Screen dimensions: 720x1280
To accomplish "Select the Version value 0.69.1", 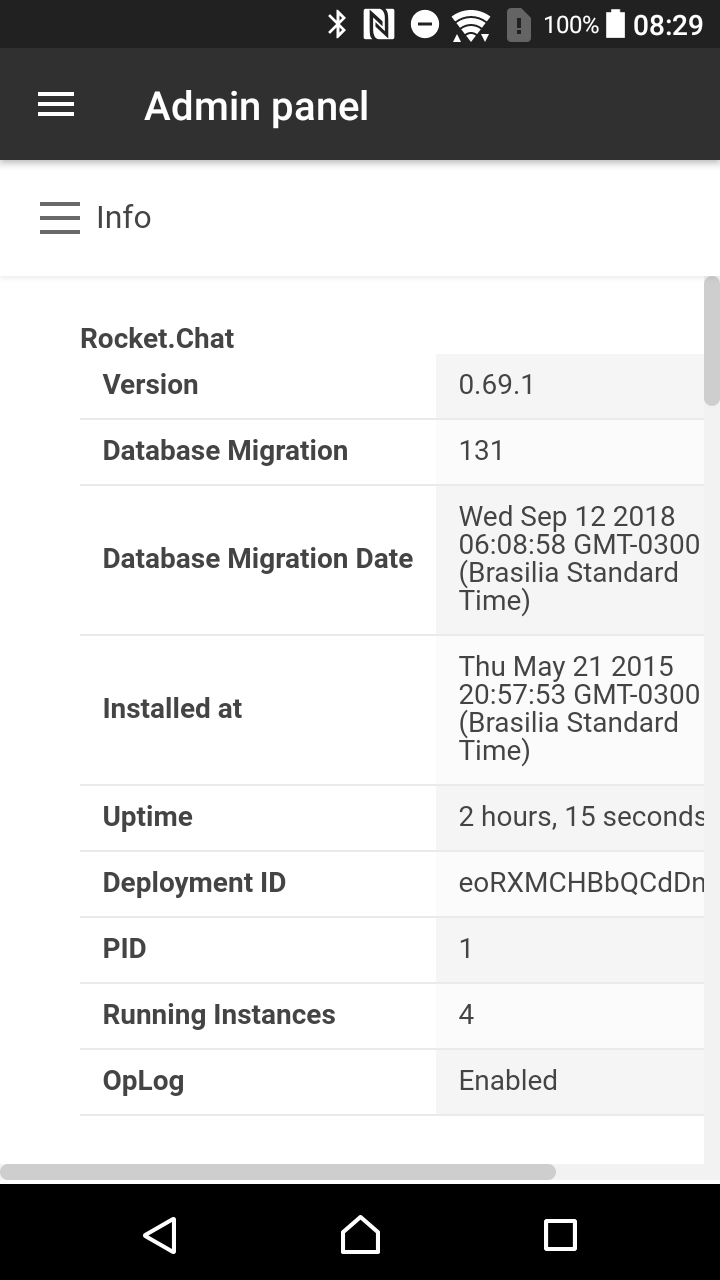I will coord(497,384).
